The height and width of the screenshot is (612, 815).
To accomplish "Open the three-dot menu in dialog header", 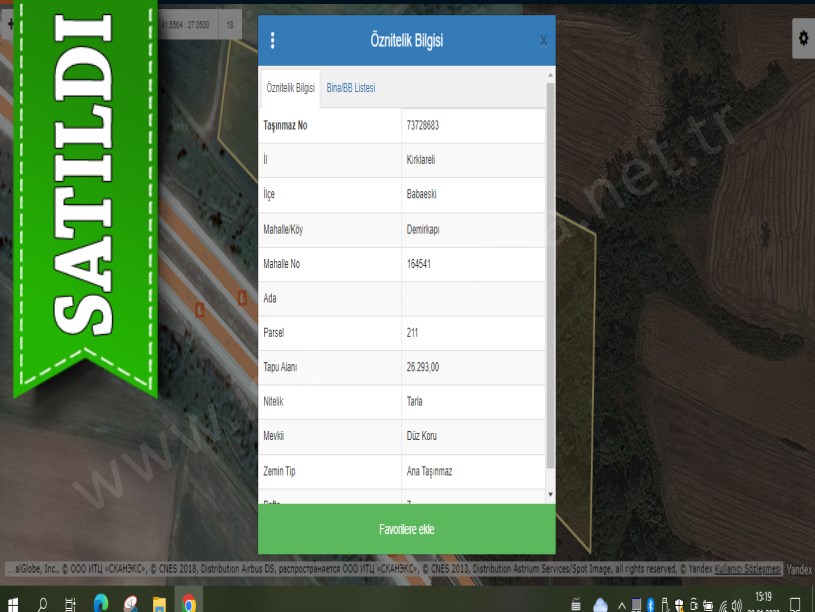I will pos(273,41).
